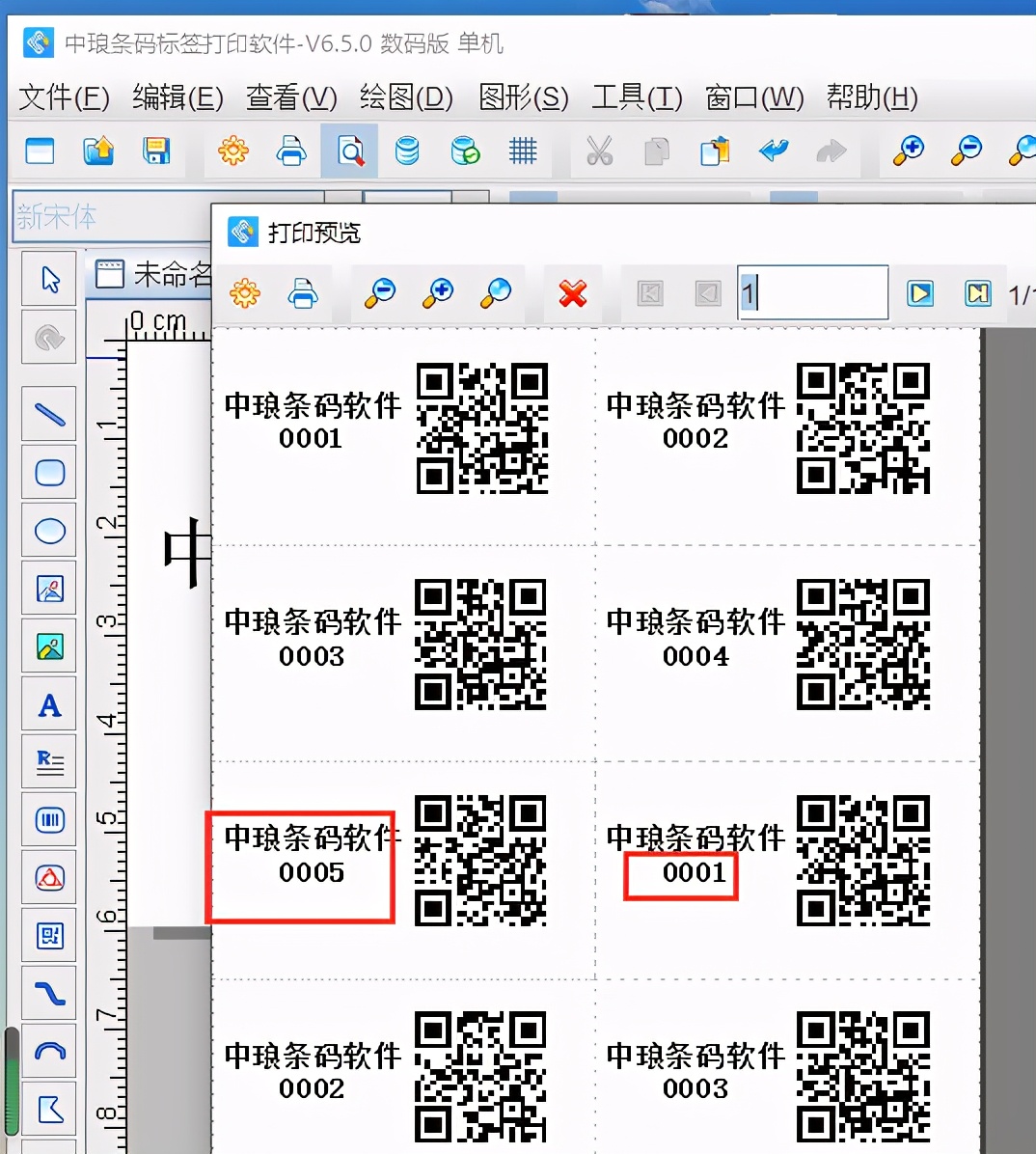Open the 图形(S) menu
This screenshot has height=1154, width=1036.
[523, 97]
